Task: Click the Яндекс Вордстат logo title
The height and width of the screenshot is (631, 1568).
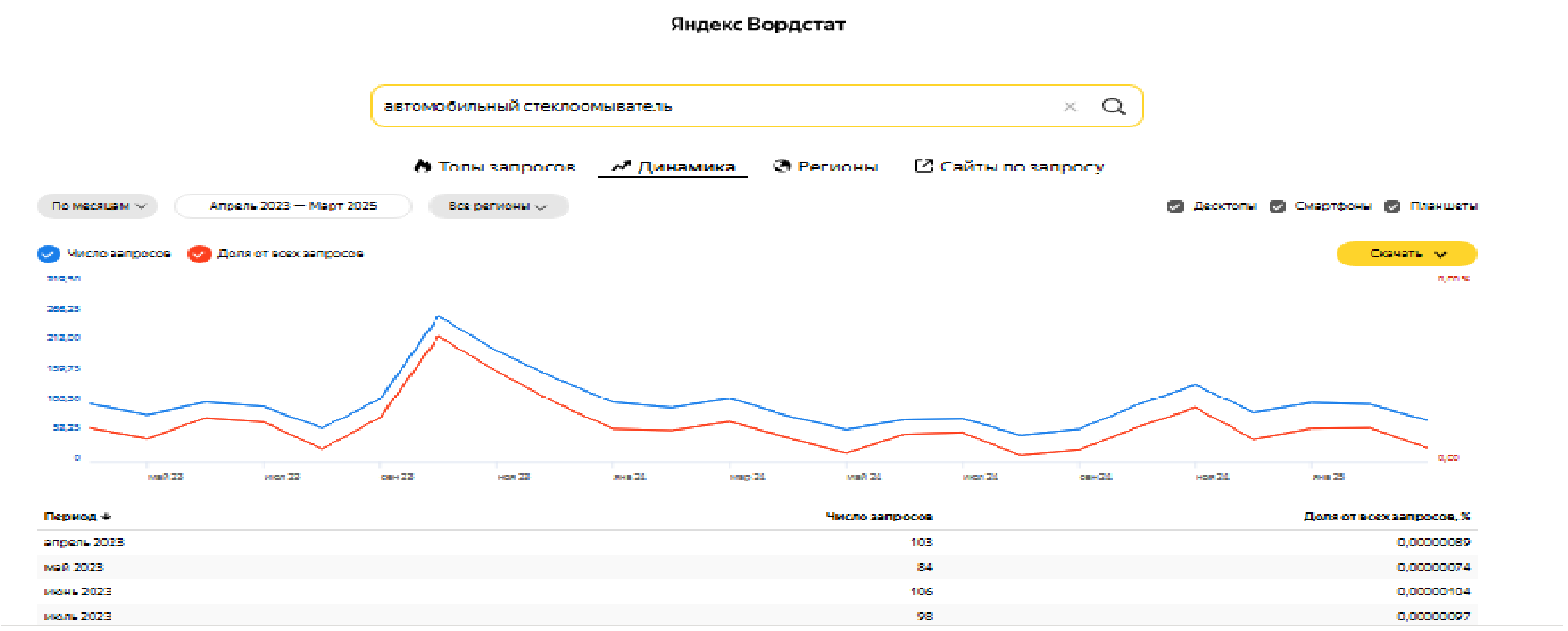Action: pyautogui.click(x=758, y=25)
